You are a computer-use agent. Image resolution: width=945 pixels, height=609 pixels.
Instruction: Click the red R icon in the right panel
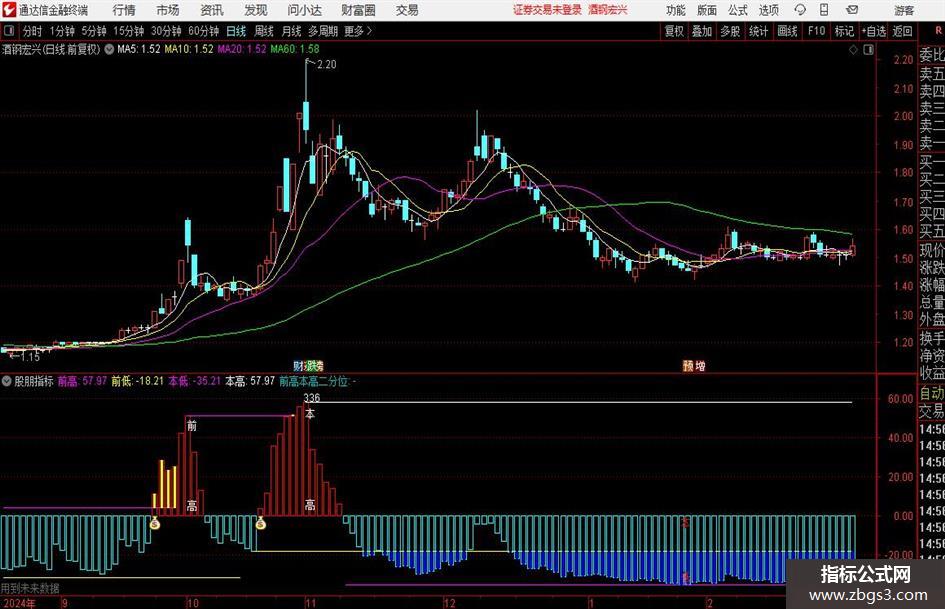click(938, 31)
